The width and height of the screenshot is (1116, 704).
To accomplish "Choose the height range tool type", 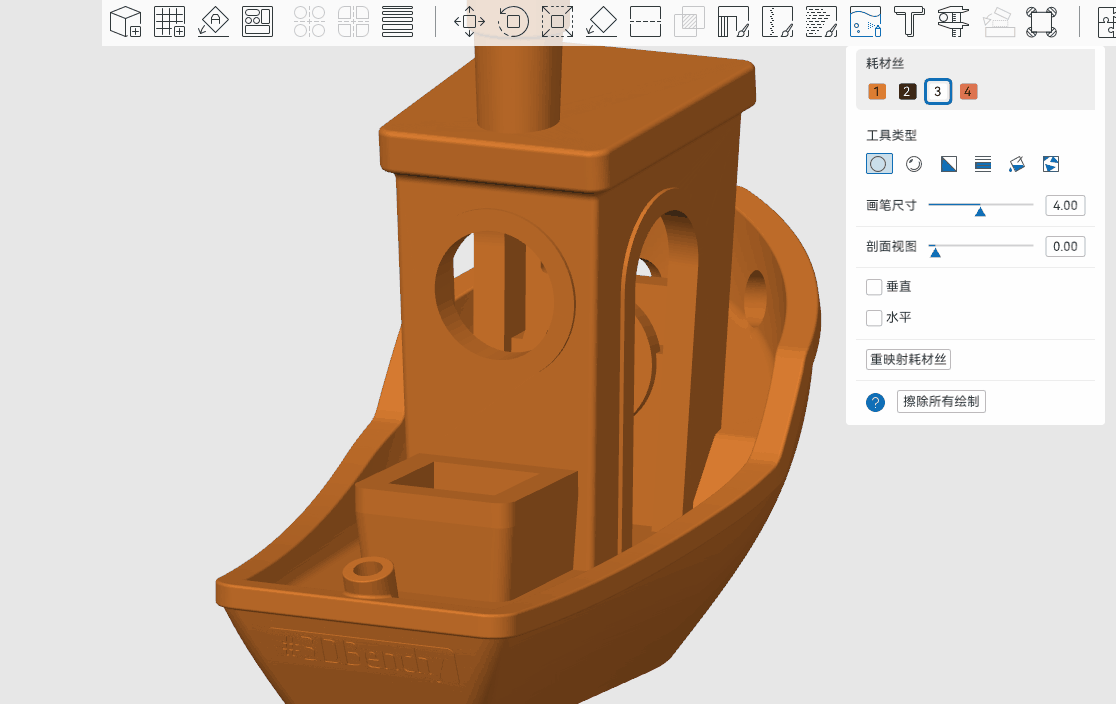I will pos(983,164).
